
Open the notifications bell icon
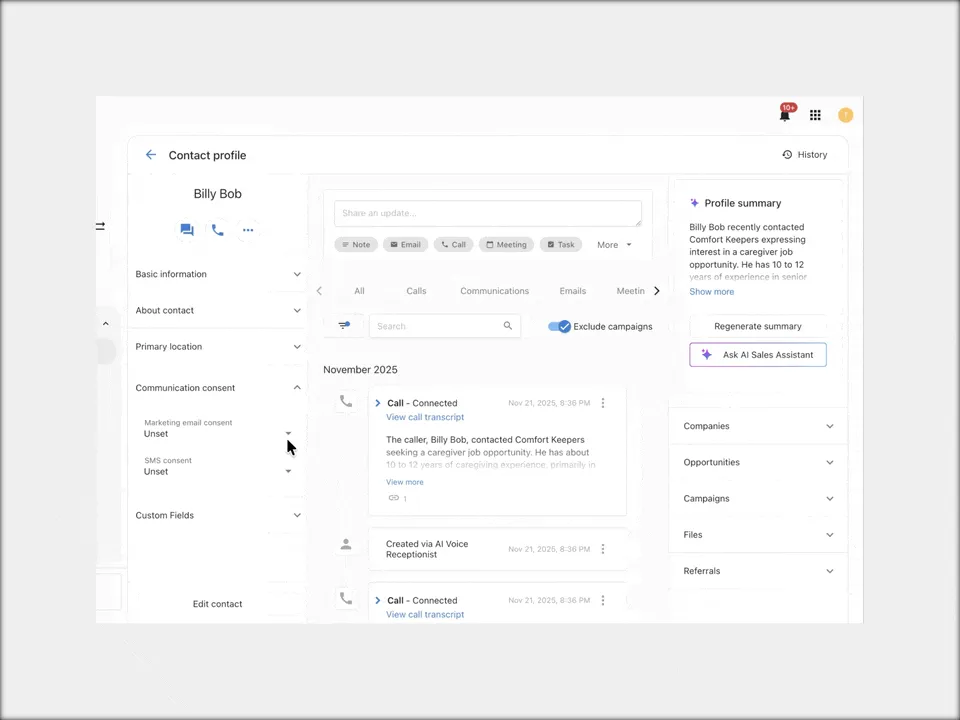click(785, 114)
